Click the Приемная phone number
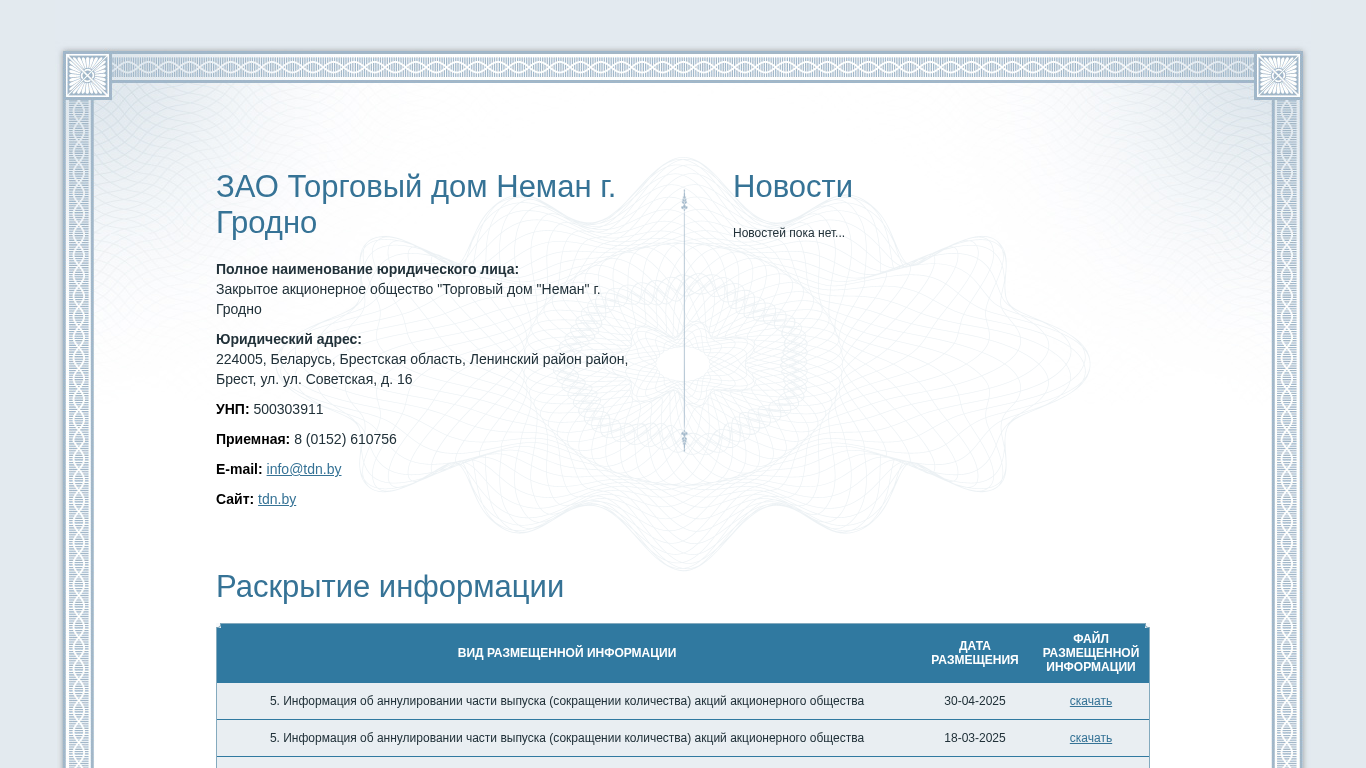The width and height of the screenshot is (1366, 768). [345, 439]
